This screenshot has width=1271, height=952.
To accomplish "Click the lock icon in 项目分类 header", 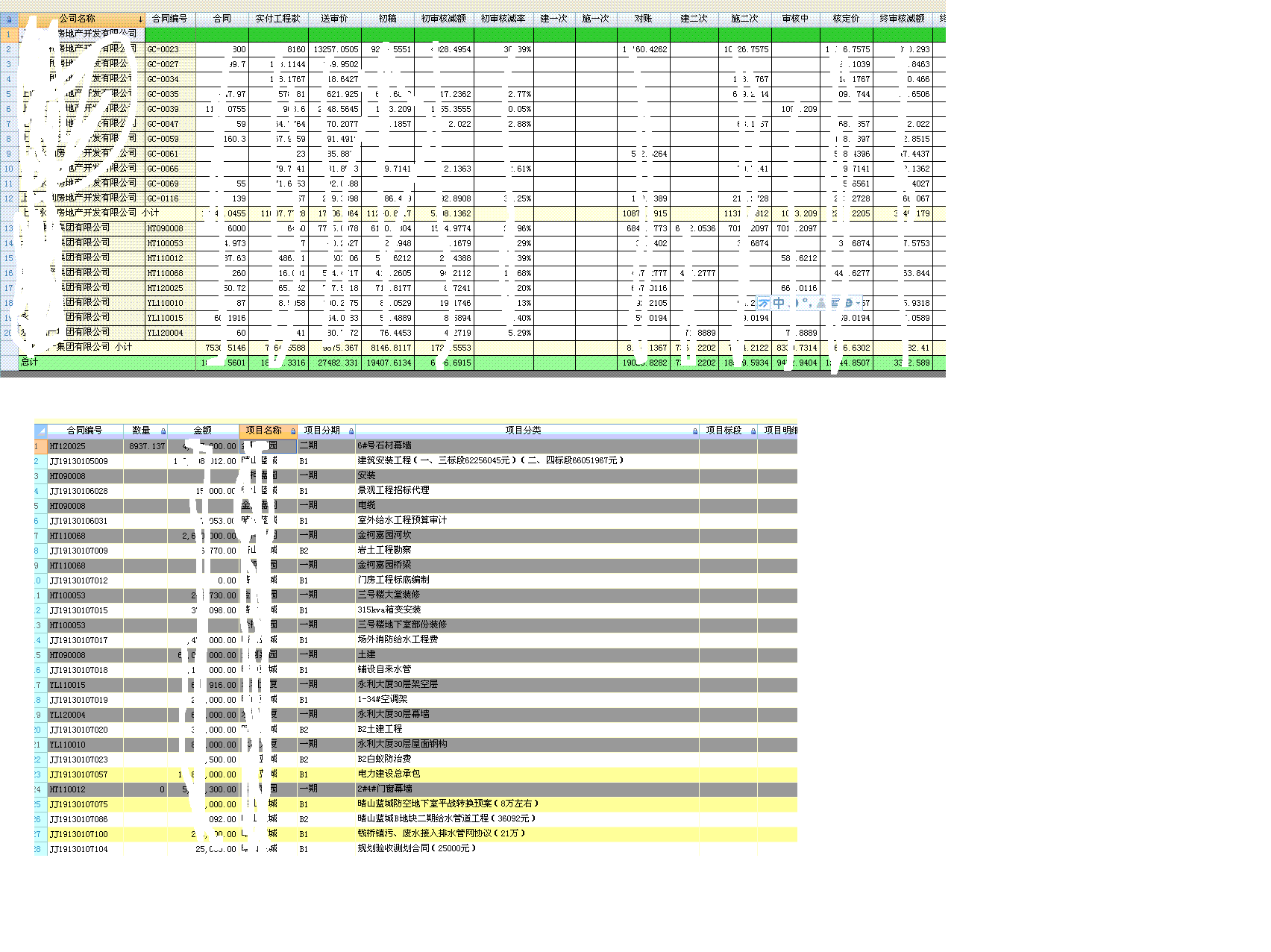I will (694, 431).
